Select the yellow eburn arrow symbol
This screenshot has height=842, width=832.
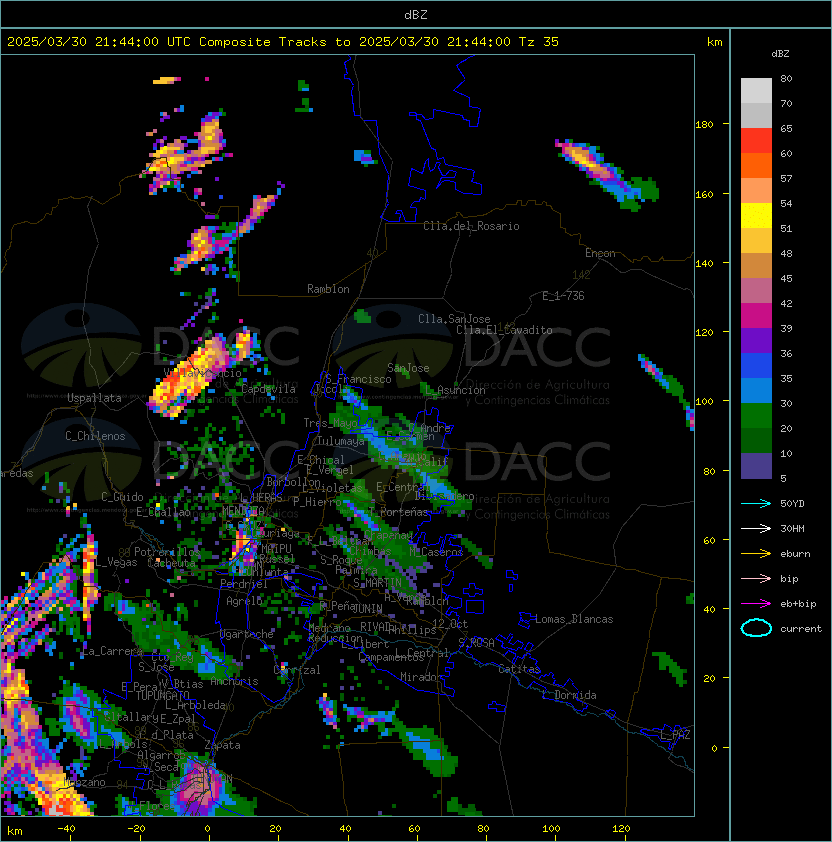(x=756, y=554)
